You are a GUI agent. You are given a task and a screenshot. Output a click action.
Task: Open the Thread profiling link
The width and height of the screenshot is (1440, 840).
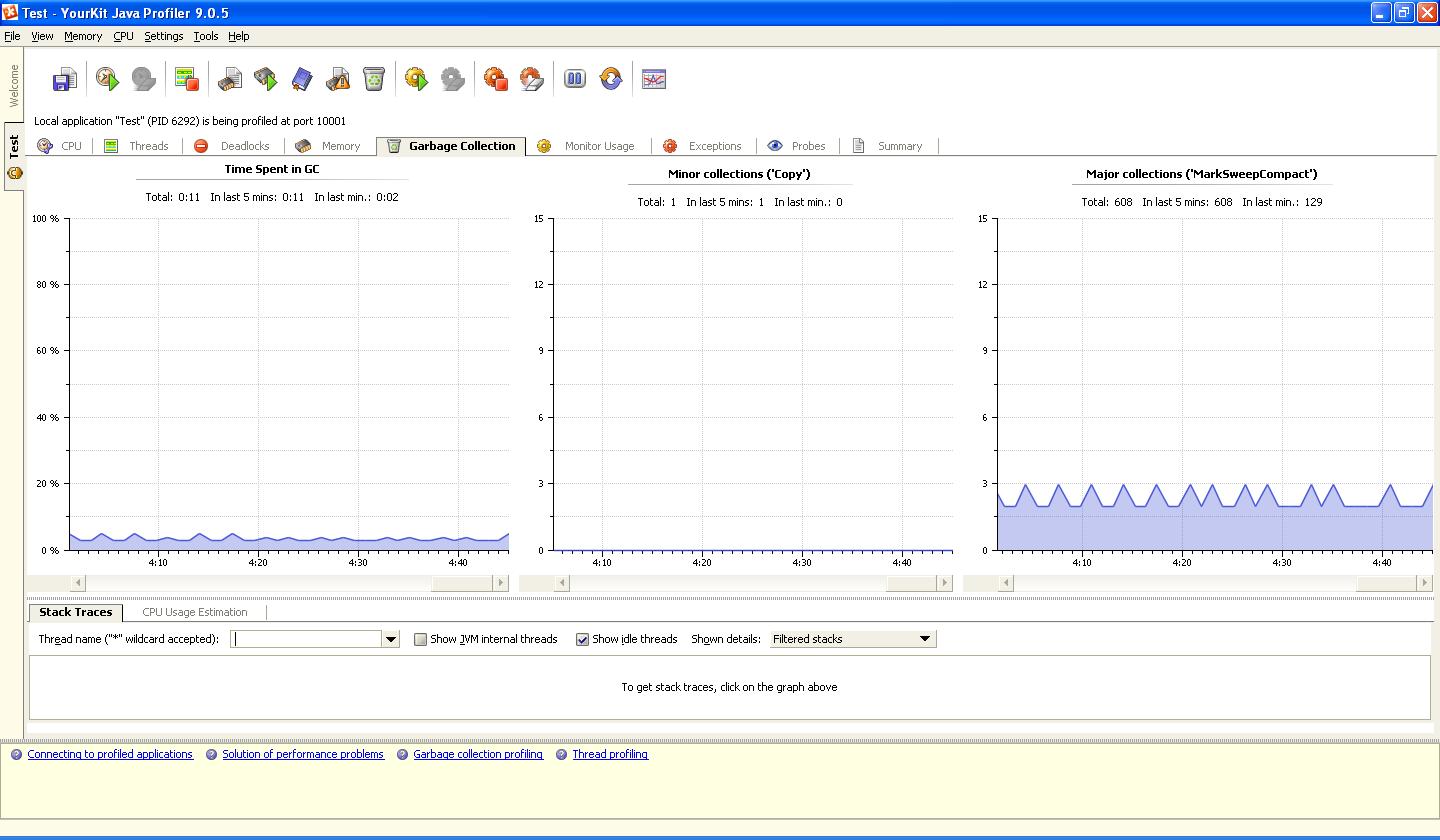tap(610, 755)
